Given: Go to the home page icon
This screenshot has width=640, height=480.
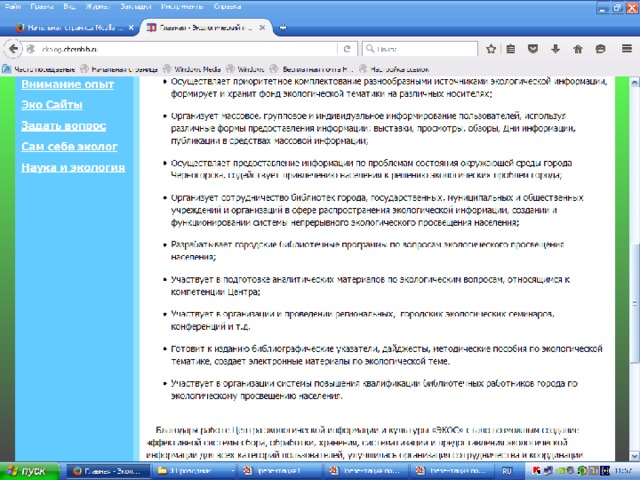Looking at the screenshot, I should tap(578, 49).
